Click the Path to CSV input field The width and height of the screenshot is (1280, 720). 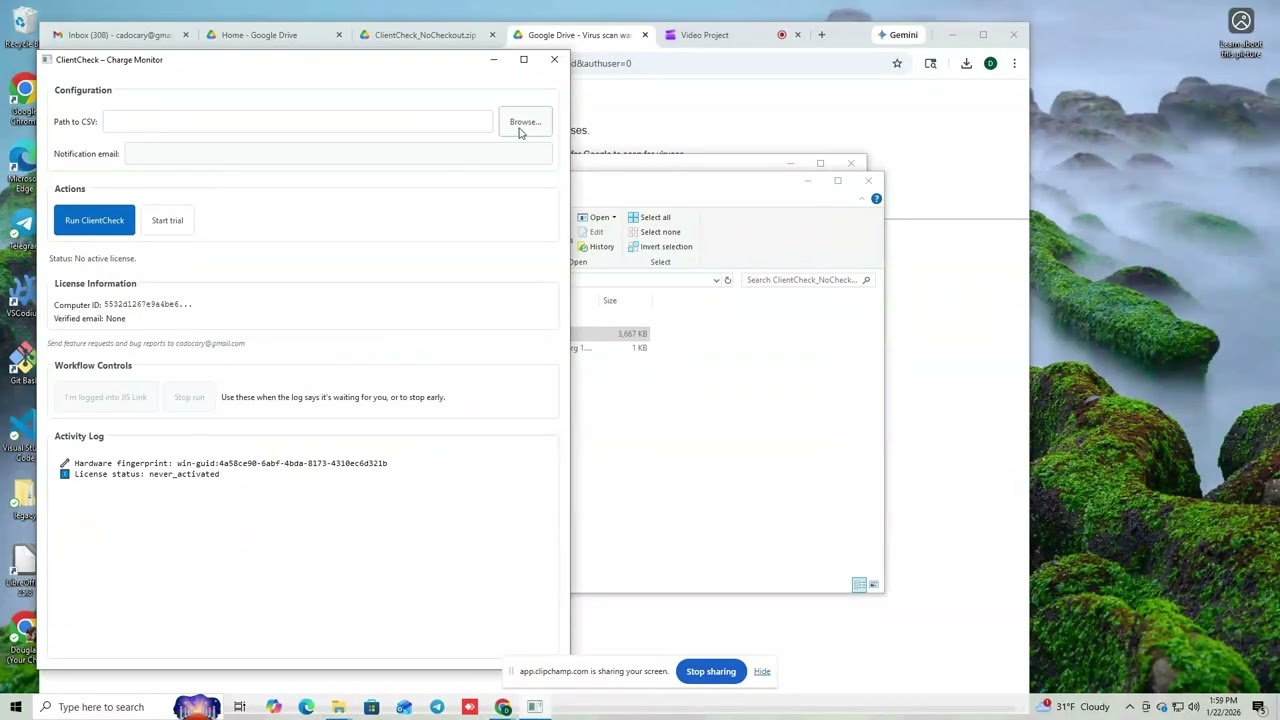[x=297, y=122]
